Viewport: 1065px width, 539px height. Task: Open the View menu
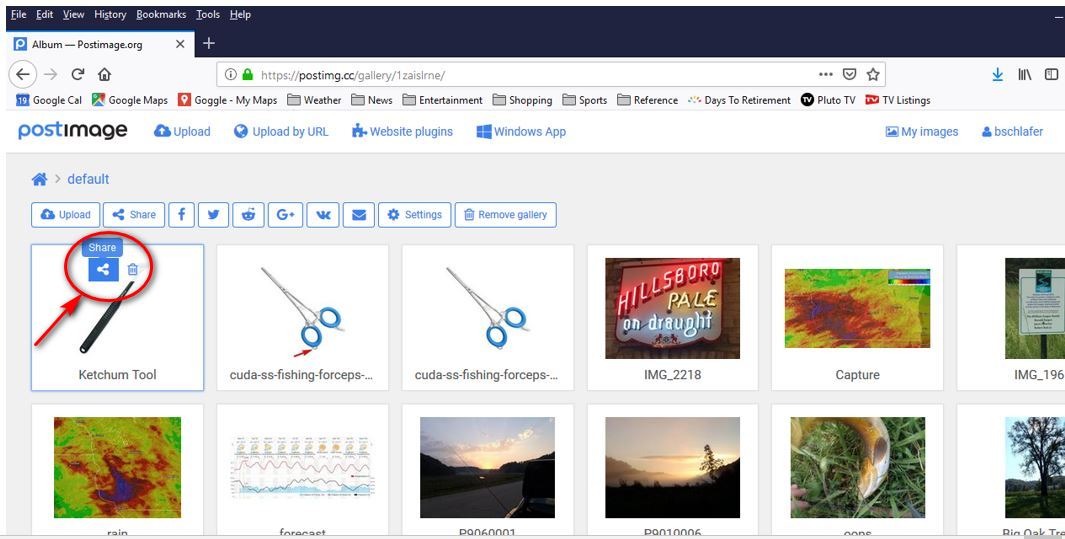(x=73, y=14)
